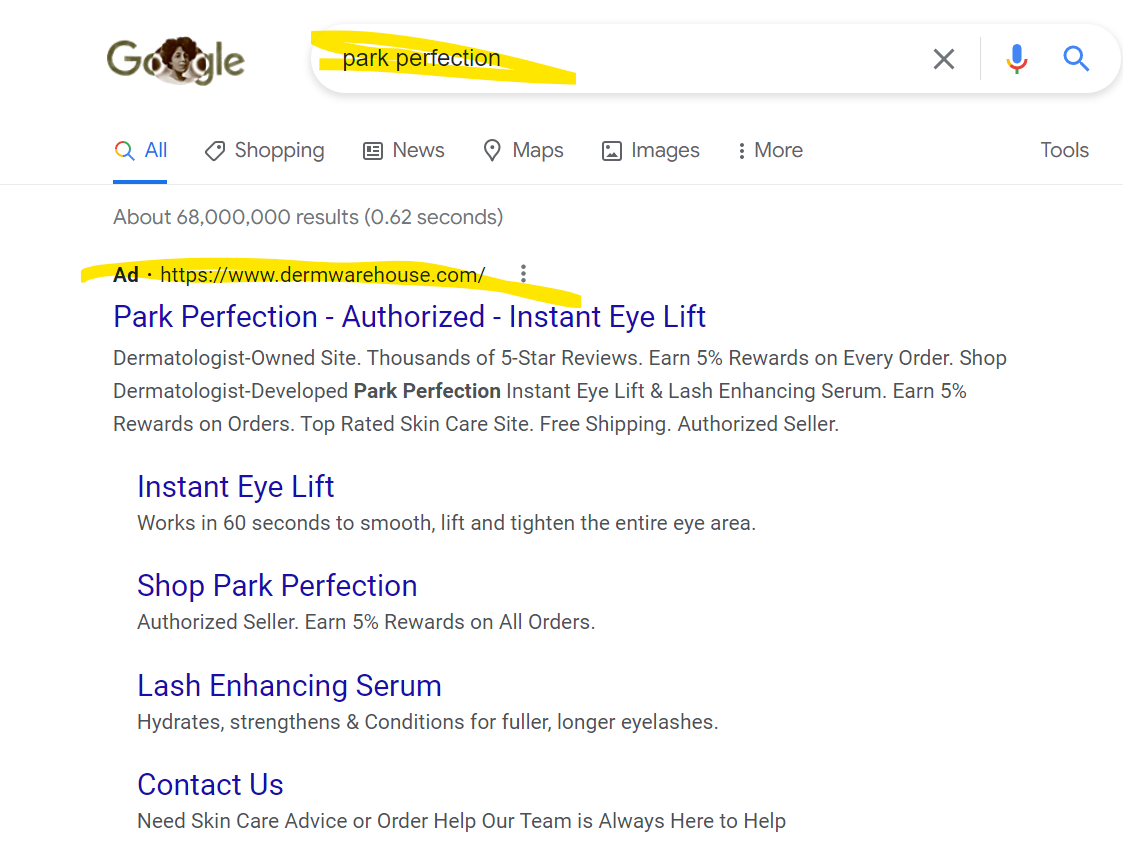Screen dimensions: 1123x868
Task: Submit search using the magnifier icon
Action: [1076, 59]
